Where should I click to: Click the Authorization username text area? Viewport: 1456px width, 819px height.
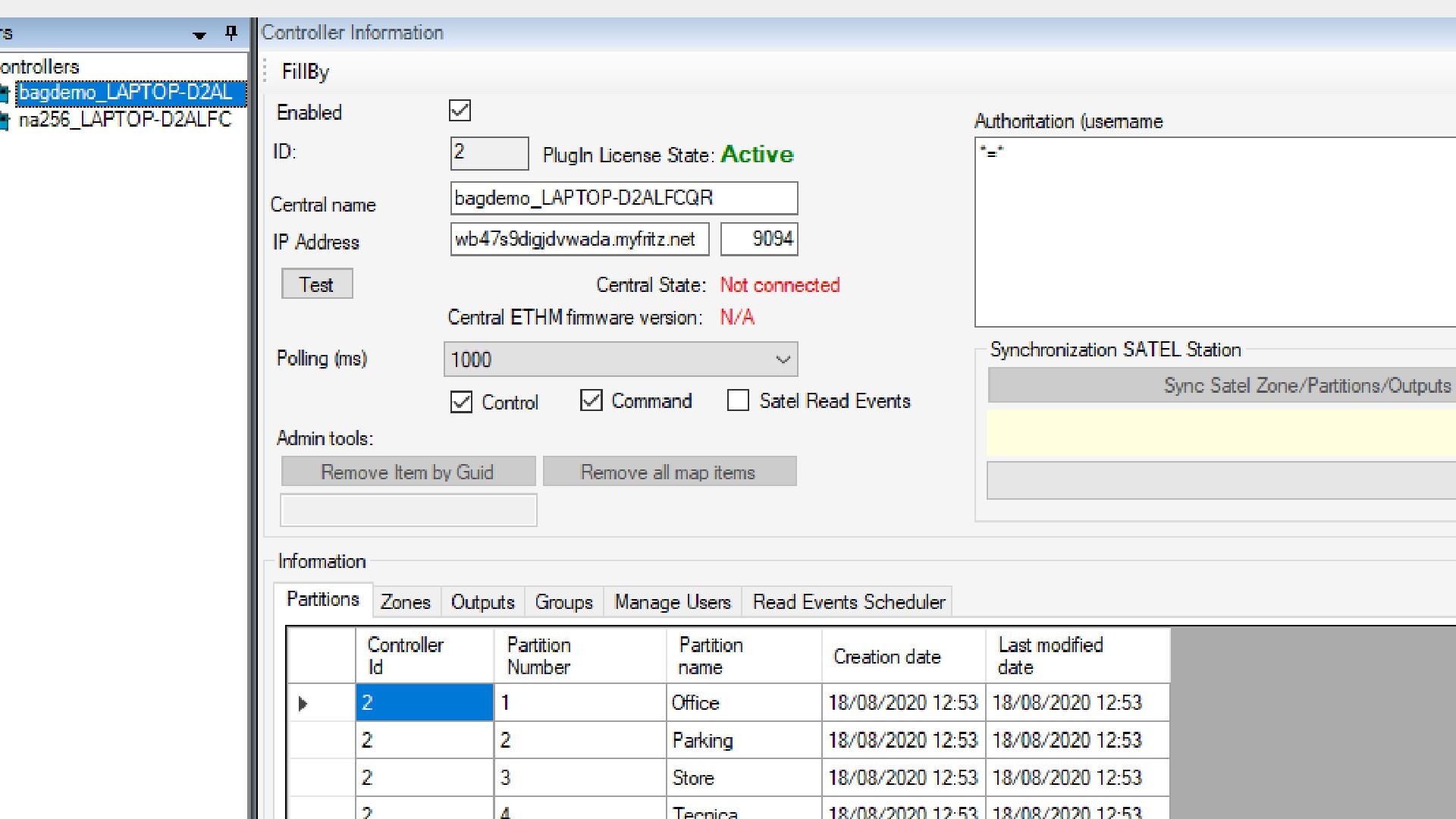pyautogui.click(x=1215, y=232)
